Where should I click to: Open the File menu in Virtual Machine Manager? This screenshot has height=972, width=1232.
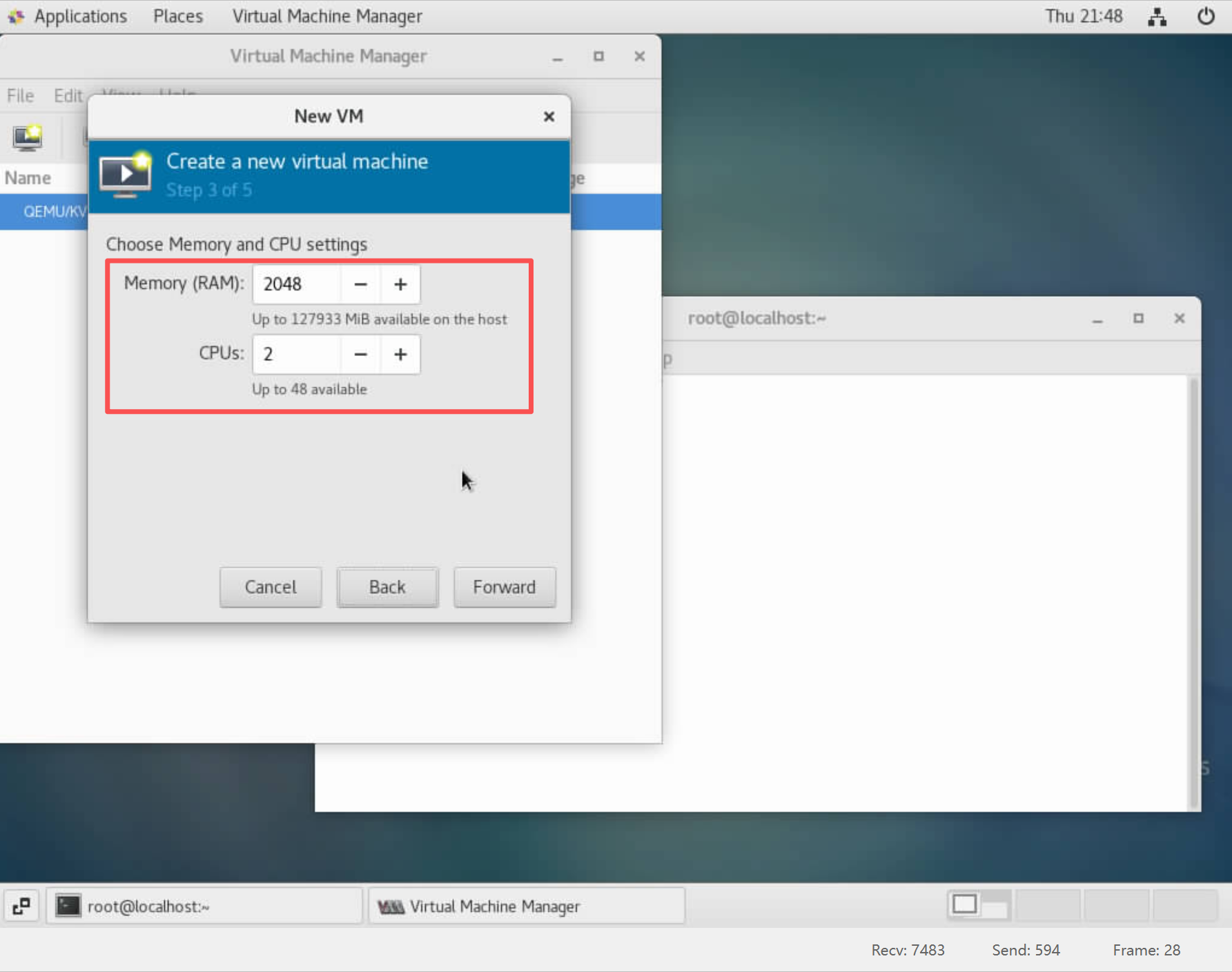pos(20,96)
